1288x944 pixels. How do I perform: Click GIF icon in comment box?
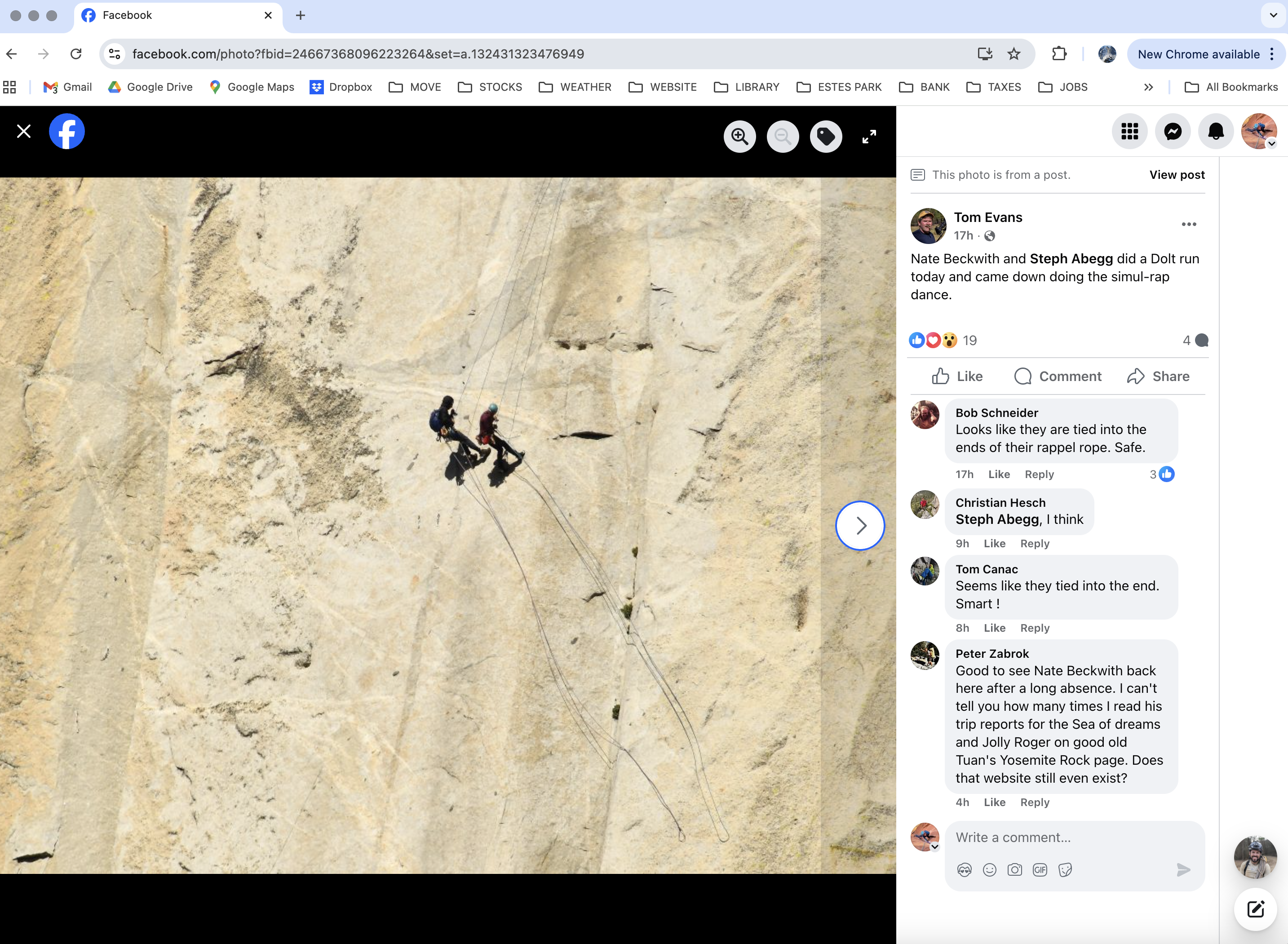(x=1040, y=870)
